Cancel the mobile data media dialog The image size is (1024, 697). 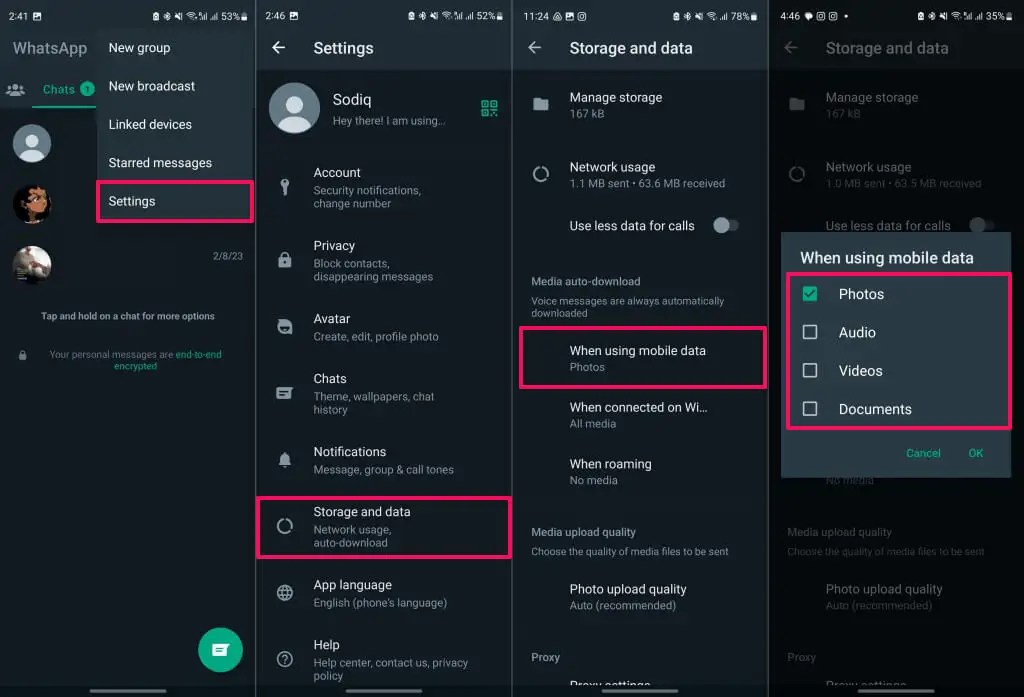(x=923, y=452)
